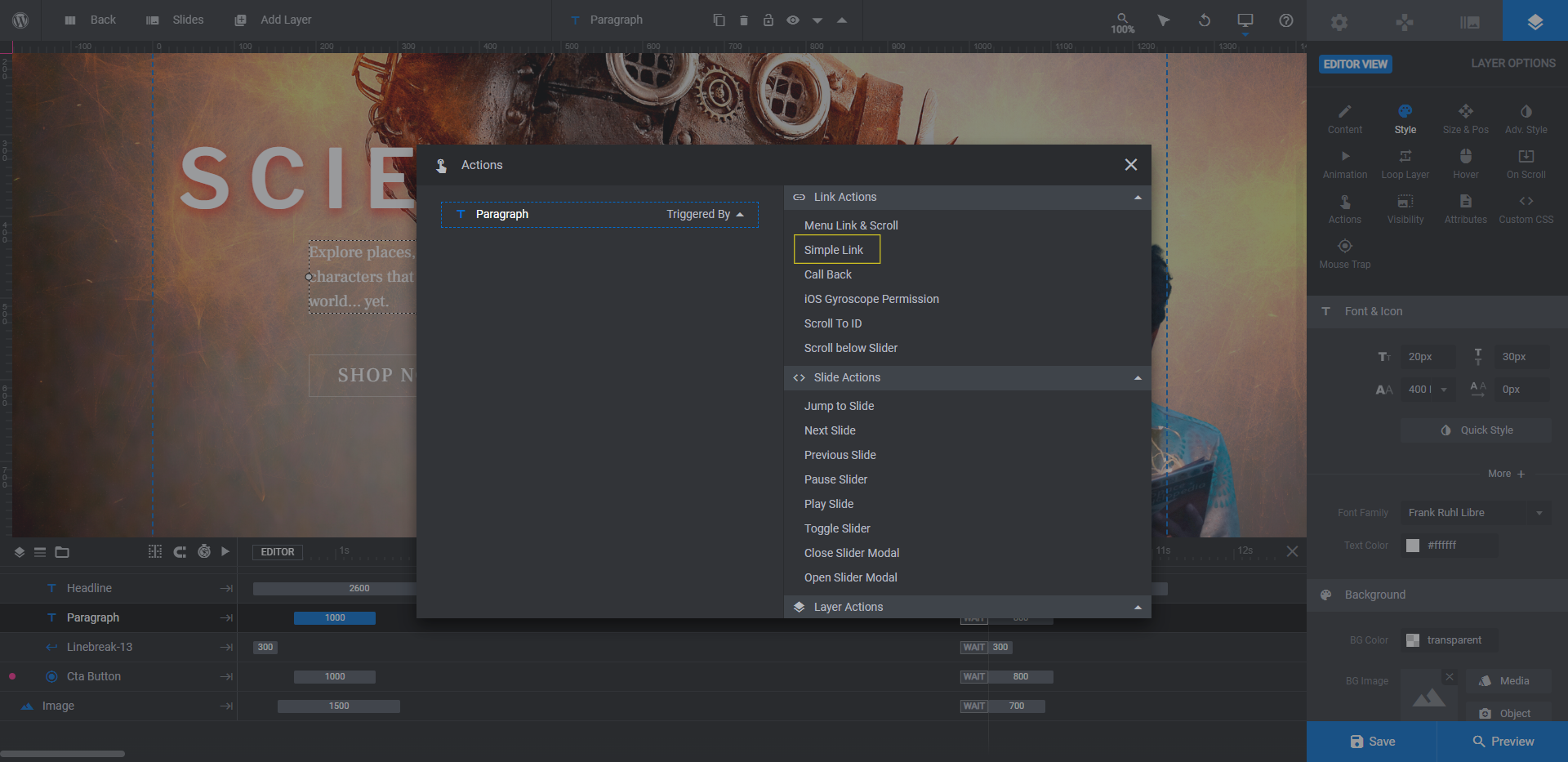Image resolution: width=1568 pixels, height=762 pixels.
Task: Open the Triggered By dropdown
Action: (706, 214)
